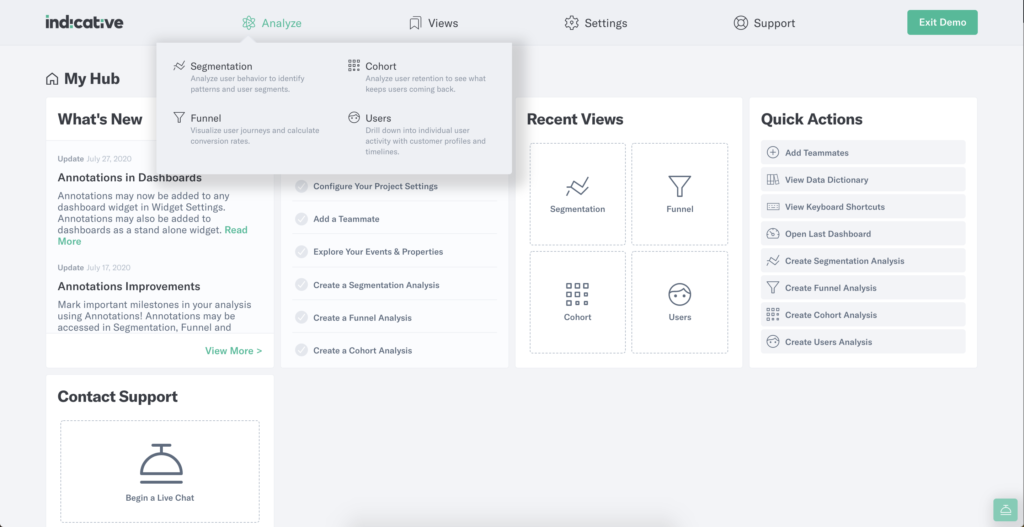Click the Cohort grid icon in dropdown
This screenshot has height=527, width=1024.
click(354, 65)
